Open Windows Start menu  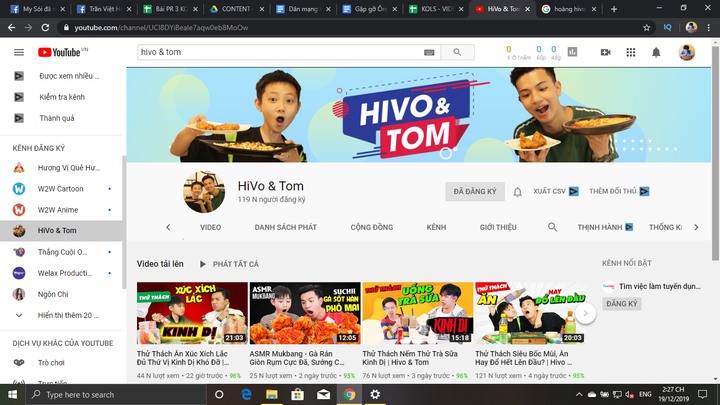click(12, 395)
